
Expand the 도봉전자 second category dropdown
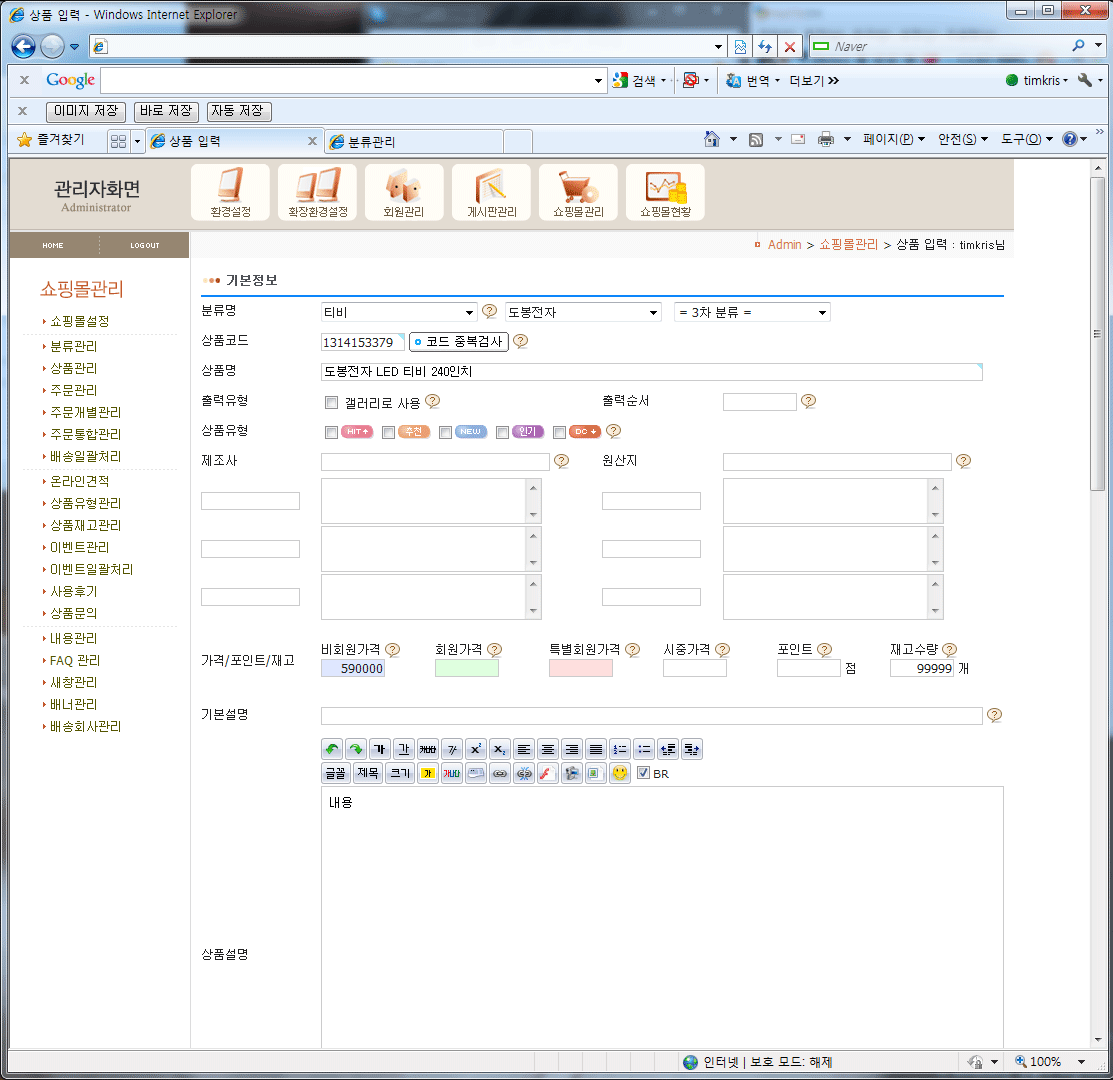tap(583, 312)
